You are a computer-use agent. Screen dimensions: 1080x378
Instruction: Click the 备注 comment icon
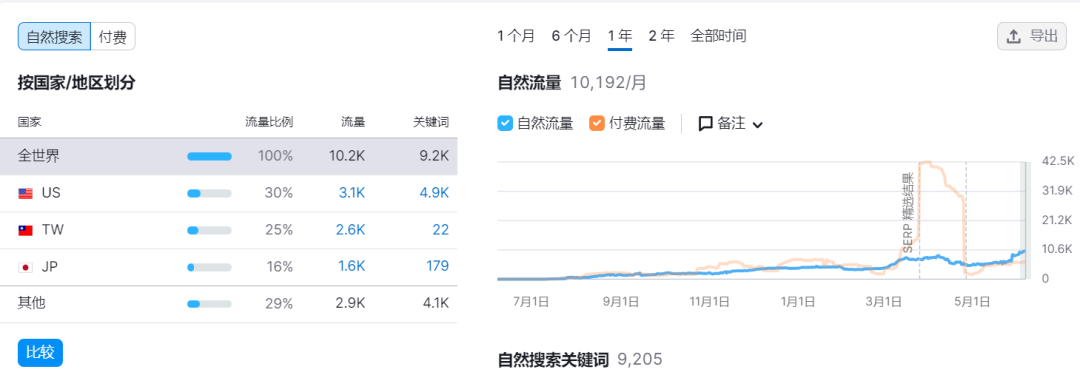click(x=705, y=125)
